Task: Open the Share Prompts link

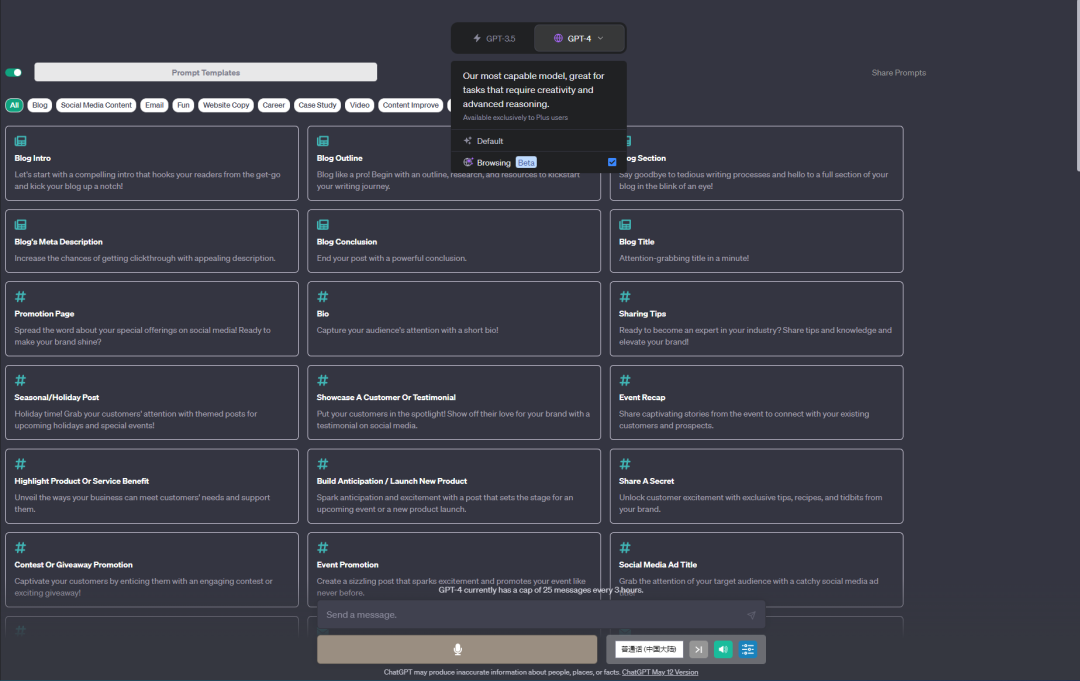Action: (x=898, y=73)
